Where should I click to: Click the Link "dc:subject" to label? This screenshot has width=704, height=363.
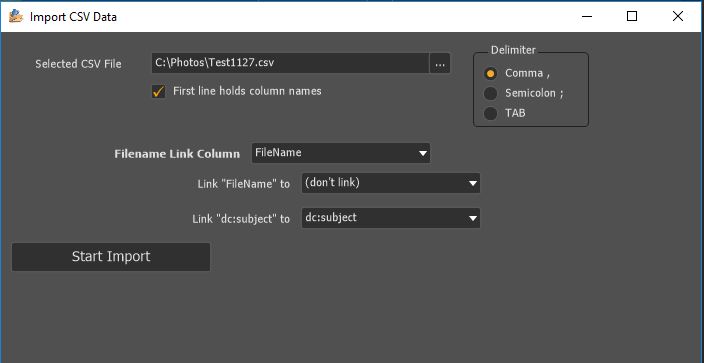click(x=241, y=219)
